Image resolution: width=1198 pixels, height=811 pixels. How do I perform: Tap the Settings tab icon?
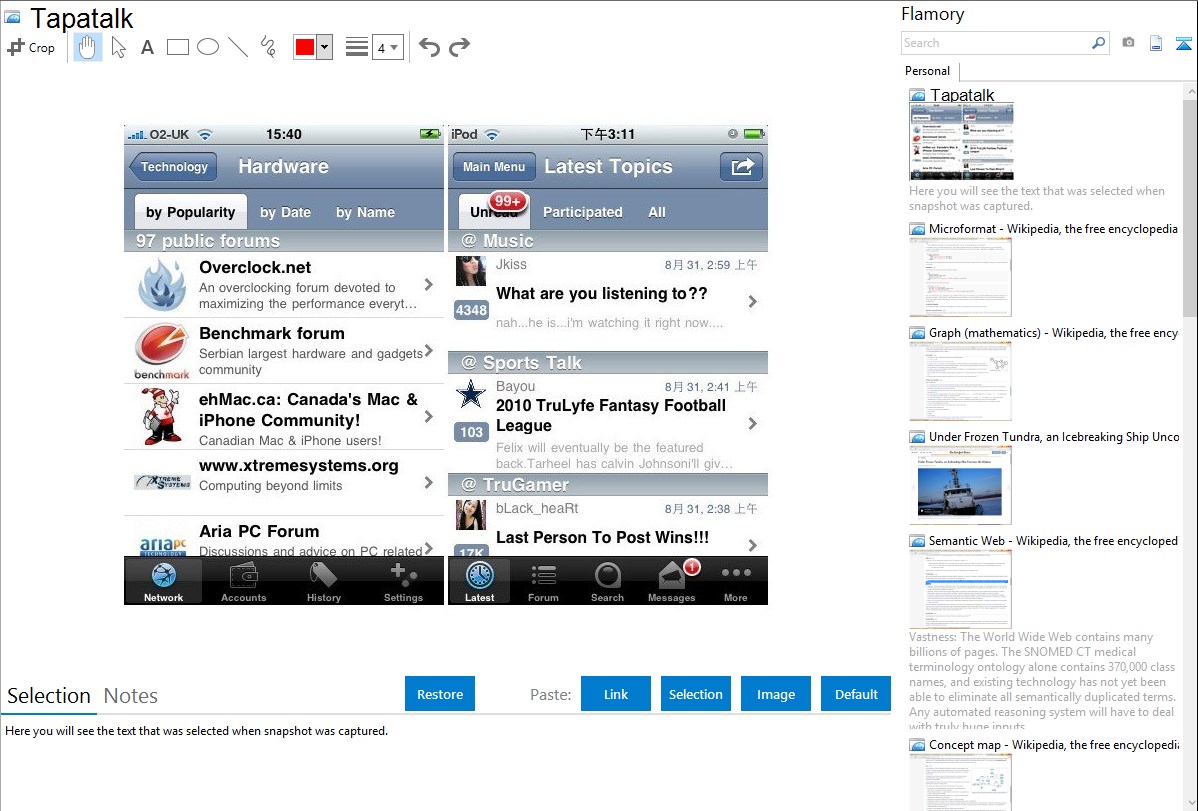[x=403, y=581]
